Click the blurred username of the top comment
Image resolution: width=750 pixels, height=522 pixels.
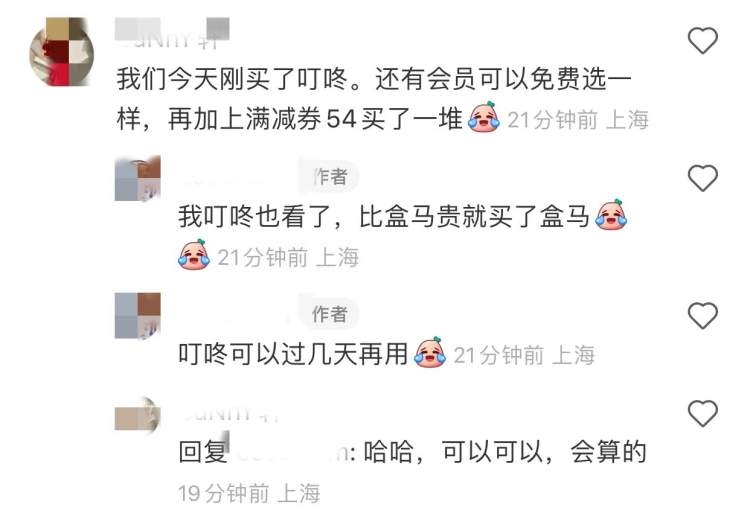(172, 33)
